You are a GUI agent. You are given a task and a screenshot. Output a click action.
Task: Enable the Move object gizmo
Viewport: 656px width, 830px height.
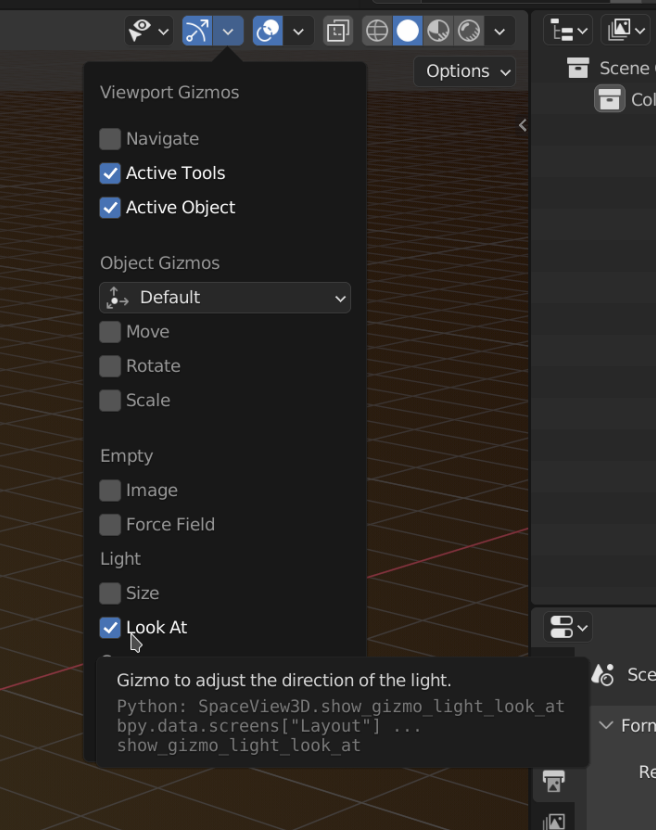(110, 332)
